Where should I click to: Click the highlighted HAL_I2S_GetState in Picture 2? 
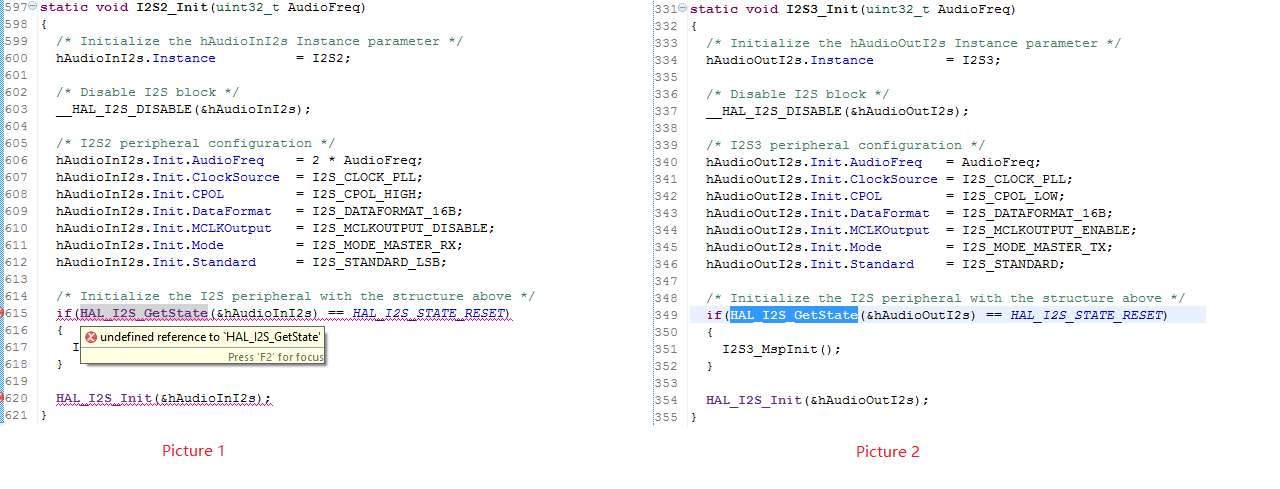click(793, 316)
